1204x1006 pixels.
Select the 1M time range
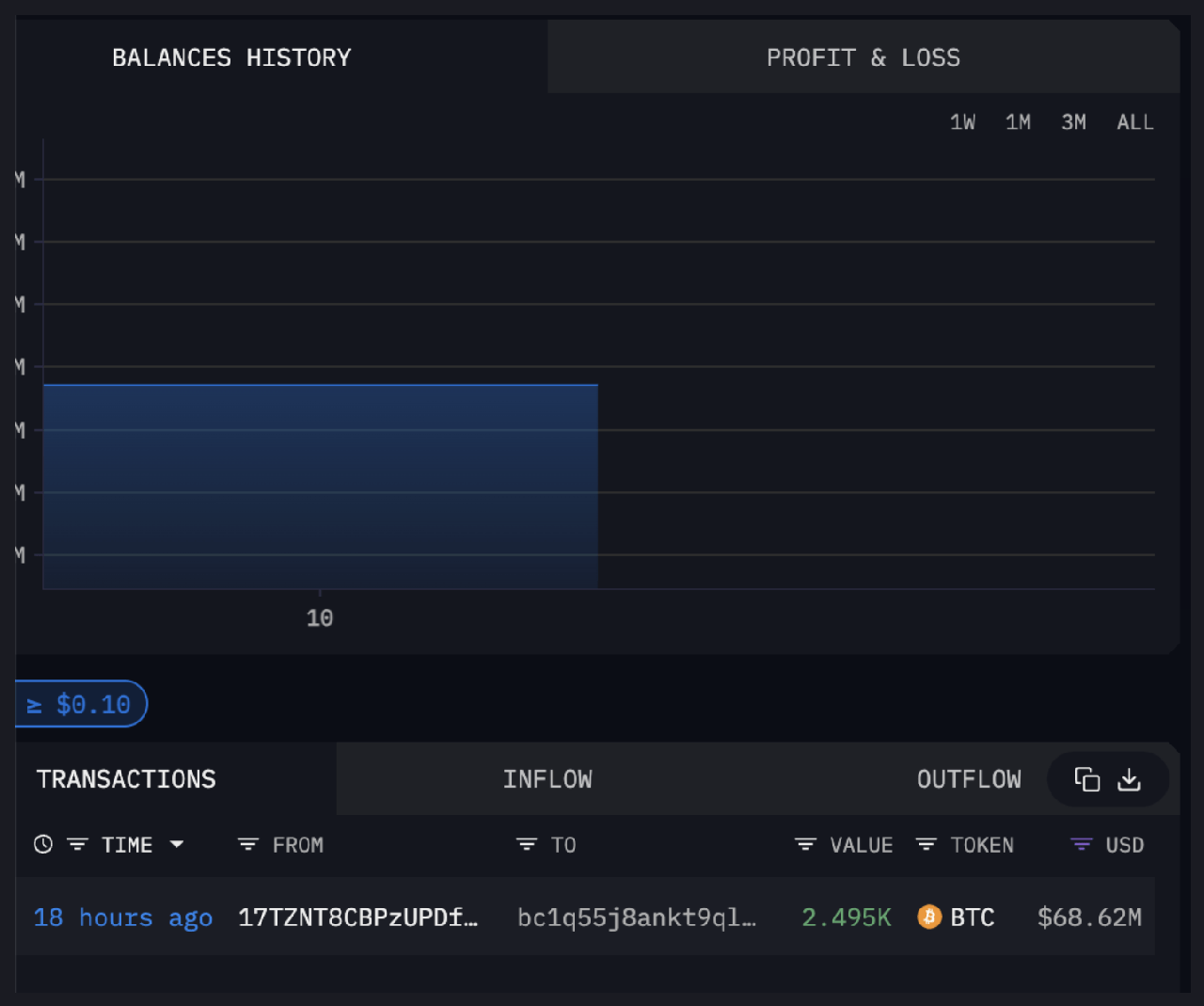1018,122
